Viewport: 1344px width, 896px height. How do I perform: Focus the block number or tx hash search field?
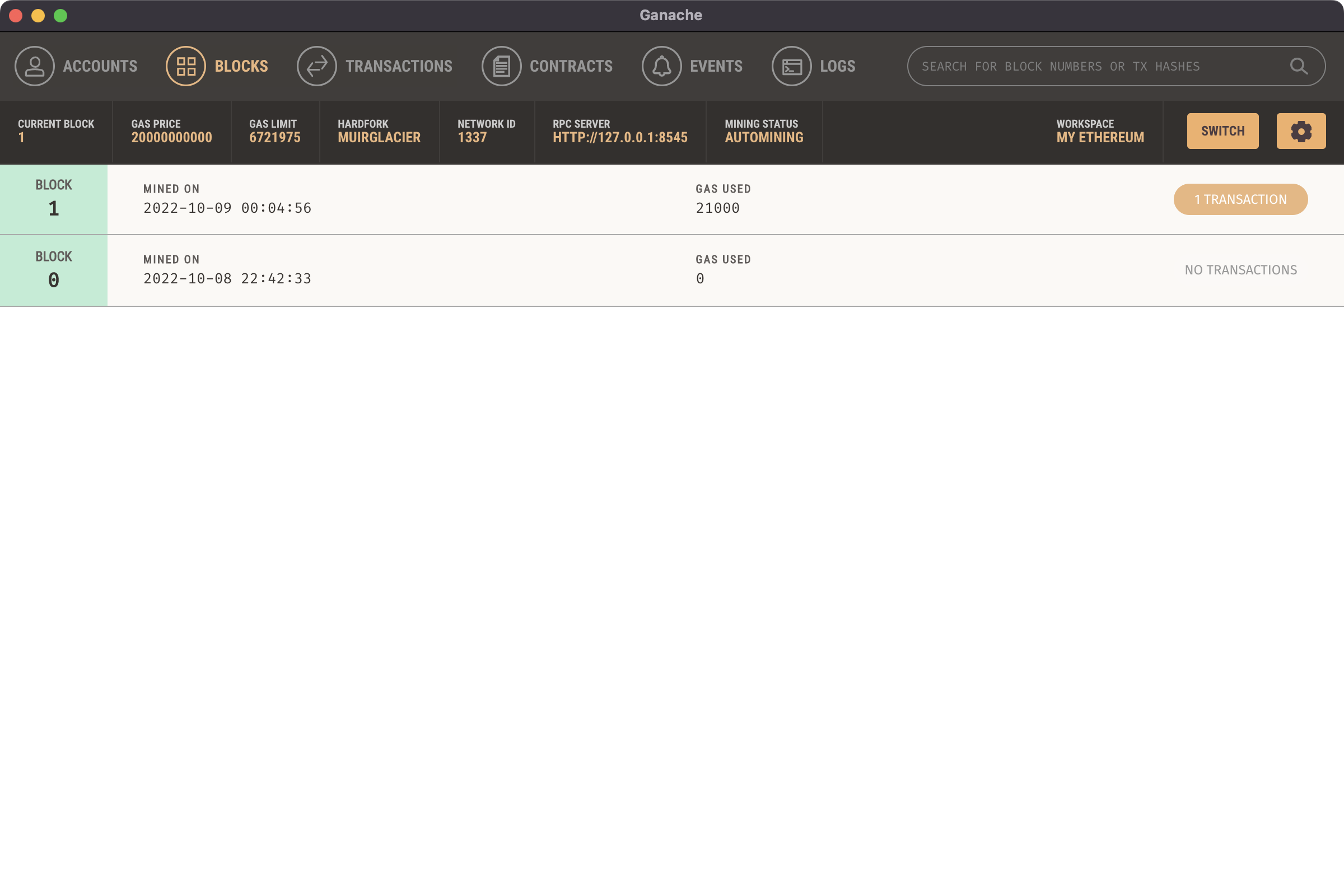pyautogui.click(x=1116, y=66)
